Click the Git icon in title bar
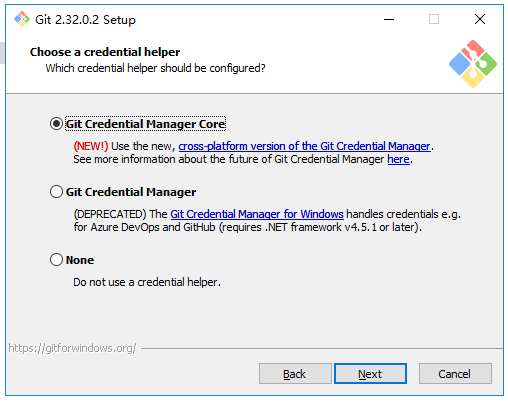This screenshot has width=508, height=402. (22, 19)
